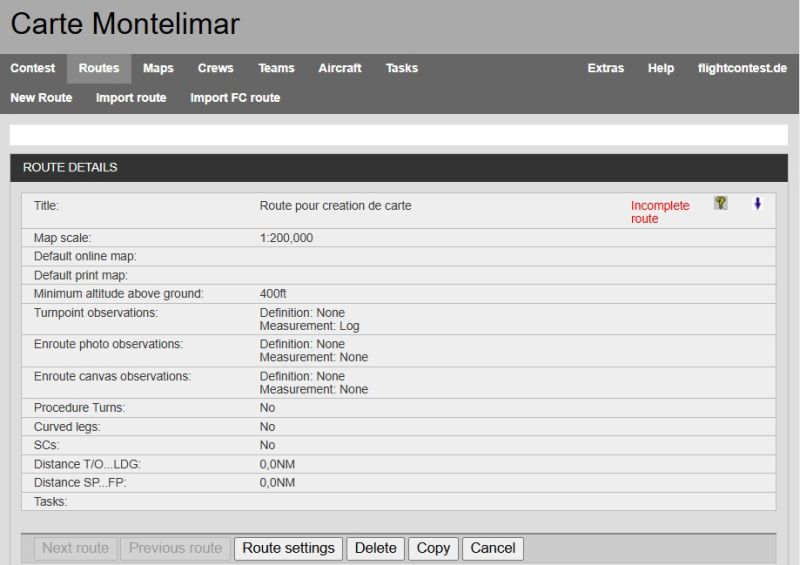Viewport: 800px width, 565px height.
Task: Open the Maps menu
Action: (158, 68)
